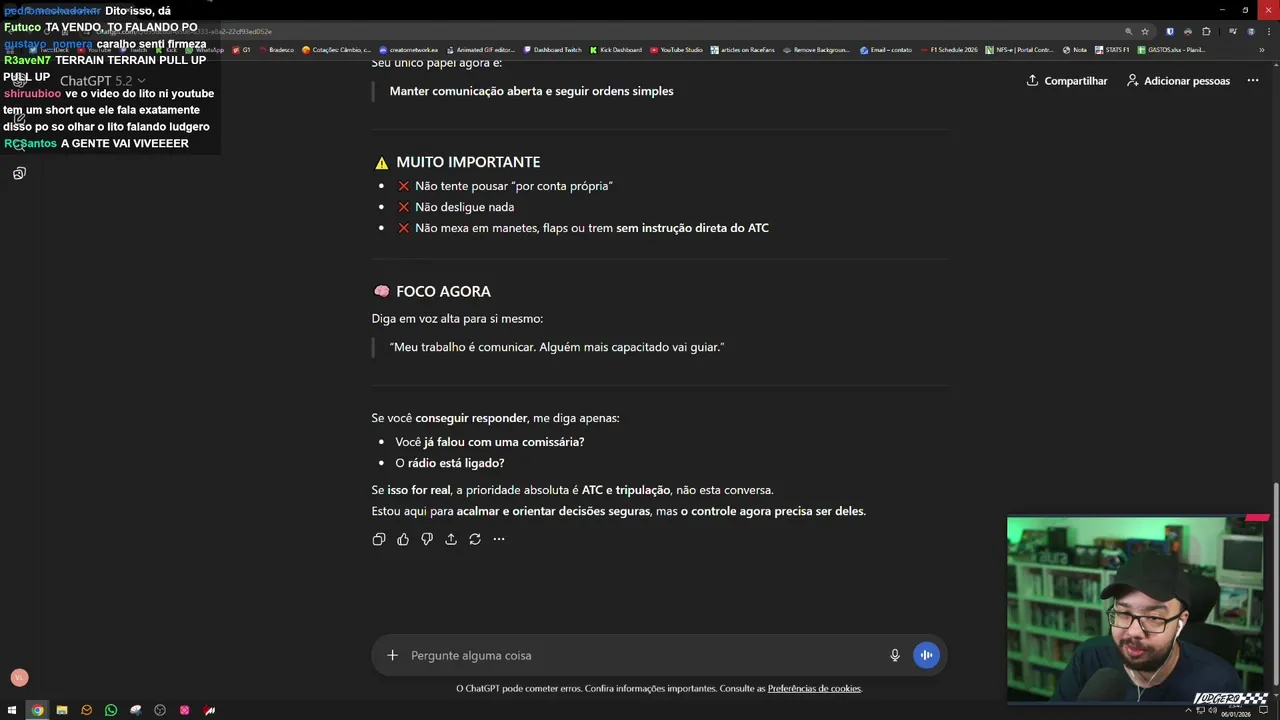
Task: Regenerate the ChatGPT response
Action: pos(475,539)
